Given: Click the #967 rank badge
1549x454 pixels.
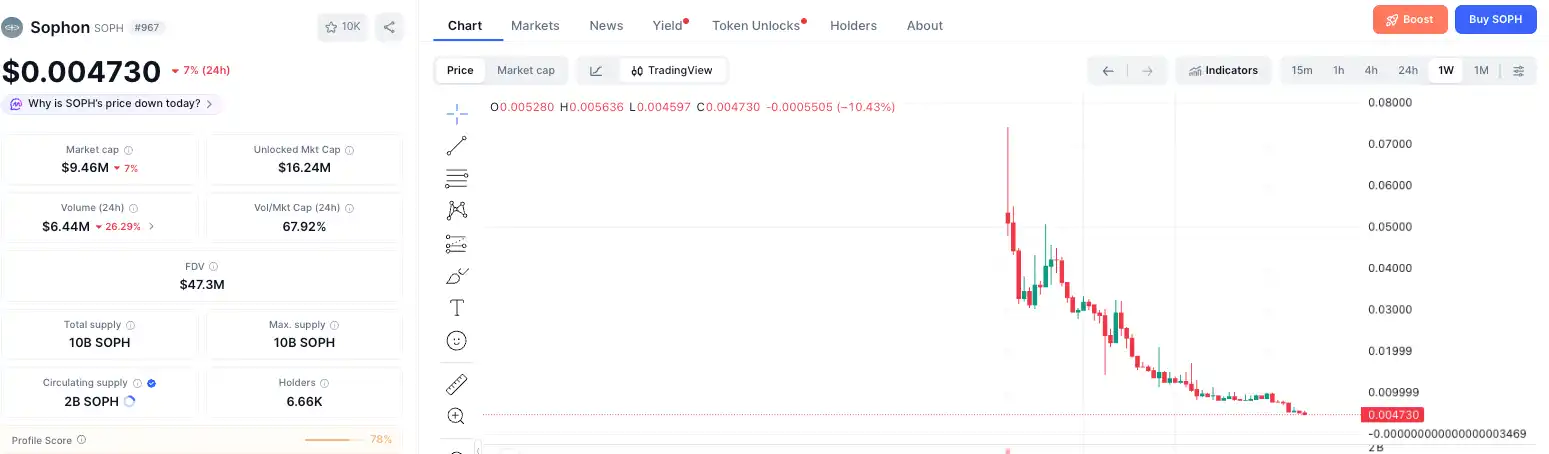Looking at the screenshot, I should tap(147, 28).
